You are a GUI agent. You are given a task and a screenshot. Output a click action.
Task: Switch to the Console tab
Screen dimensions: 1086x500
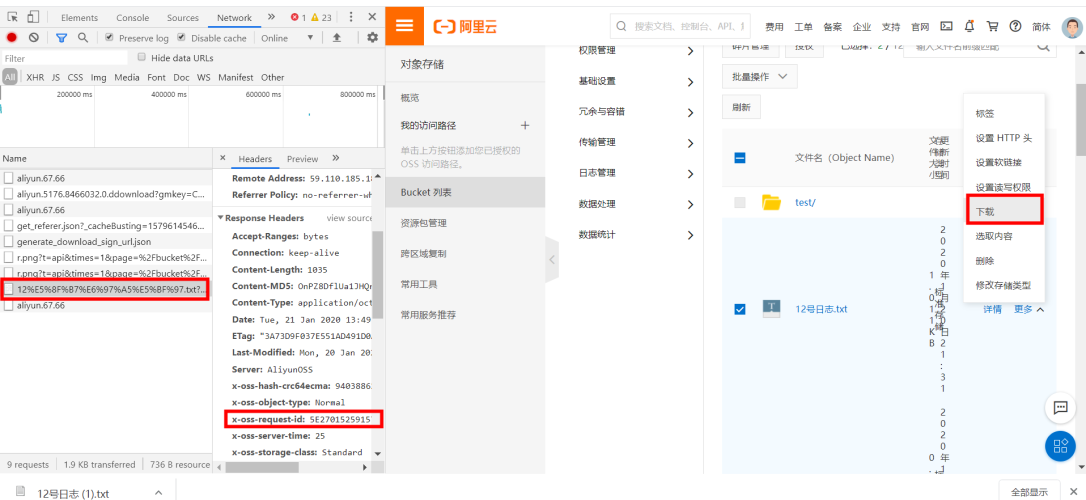pos(132,18)
